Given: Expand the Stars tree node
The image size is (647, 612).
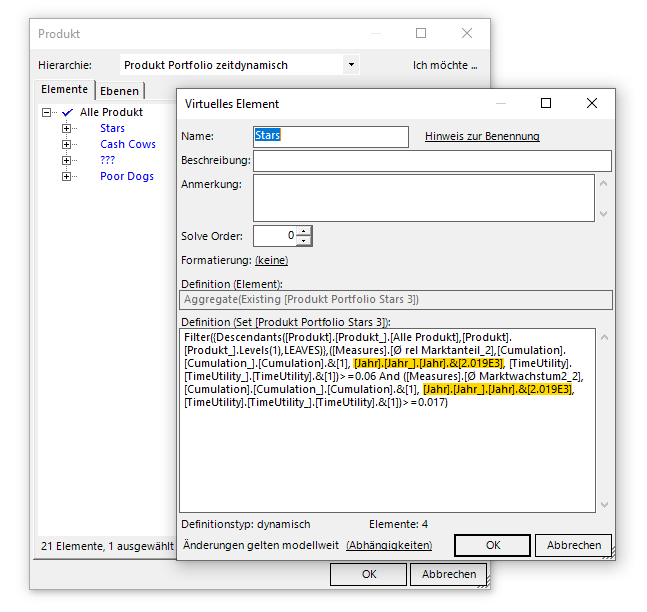Looking at the screenshot, I should pos(67,128).
